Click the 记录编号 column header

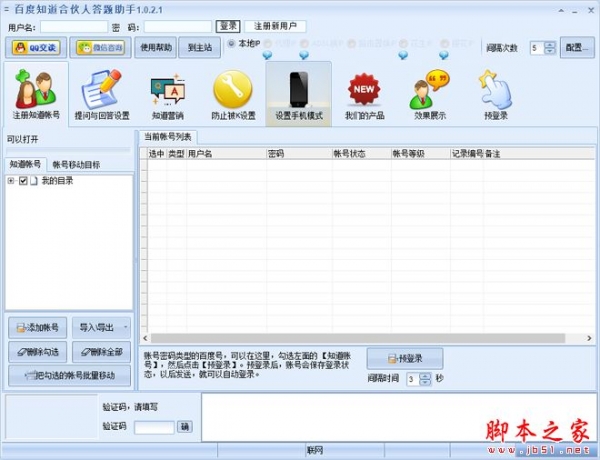coord(467,154)
